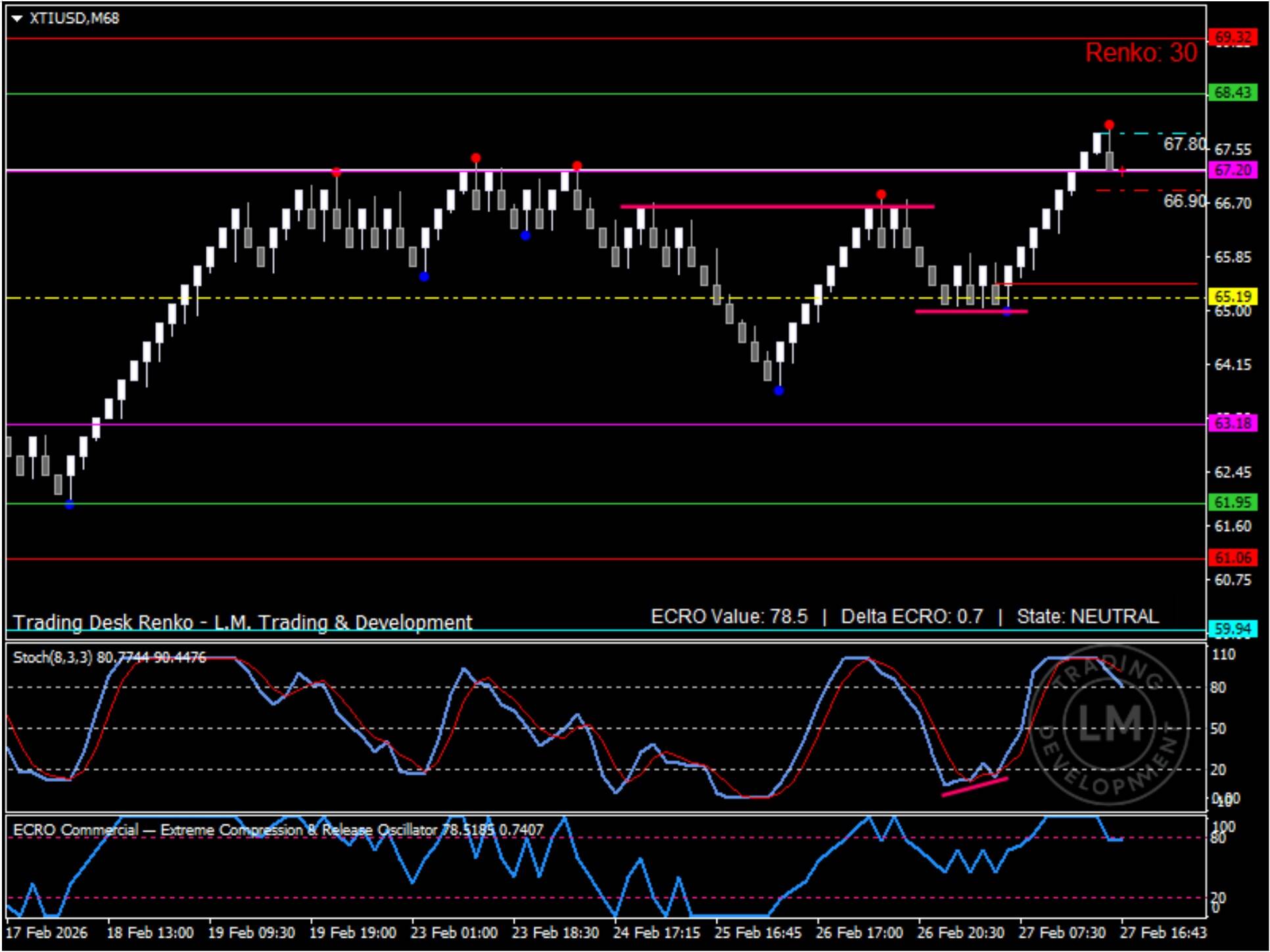1270x952 pixels.
Task: Click the 'Trading Desk Renko - L.M. Trading & Development' caption
Action: tap(243, 622)
